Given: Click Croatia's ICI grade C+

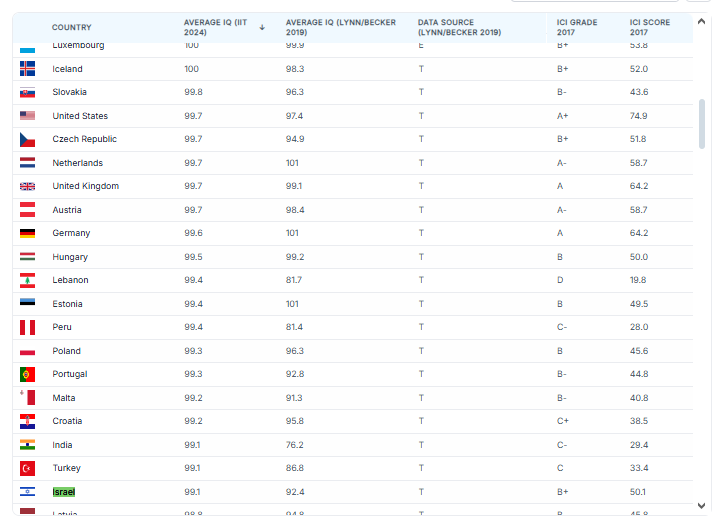Looking at the screenshot, I should point(562,421).
